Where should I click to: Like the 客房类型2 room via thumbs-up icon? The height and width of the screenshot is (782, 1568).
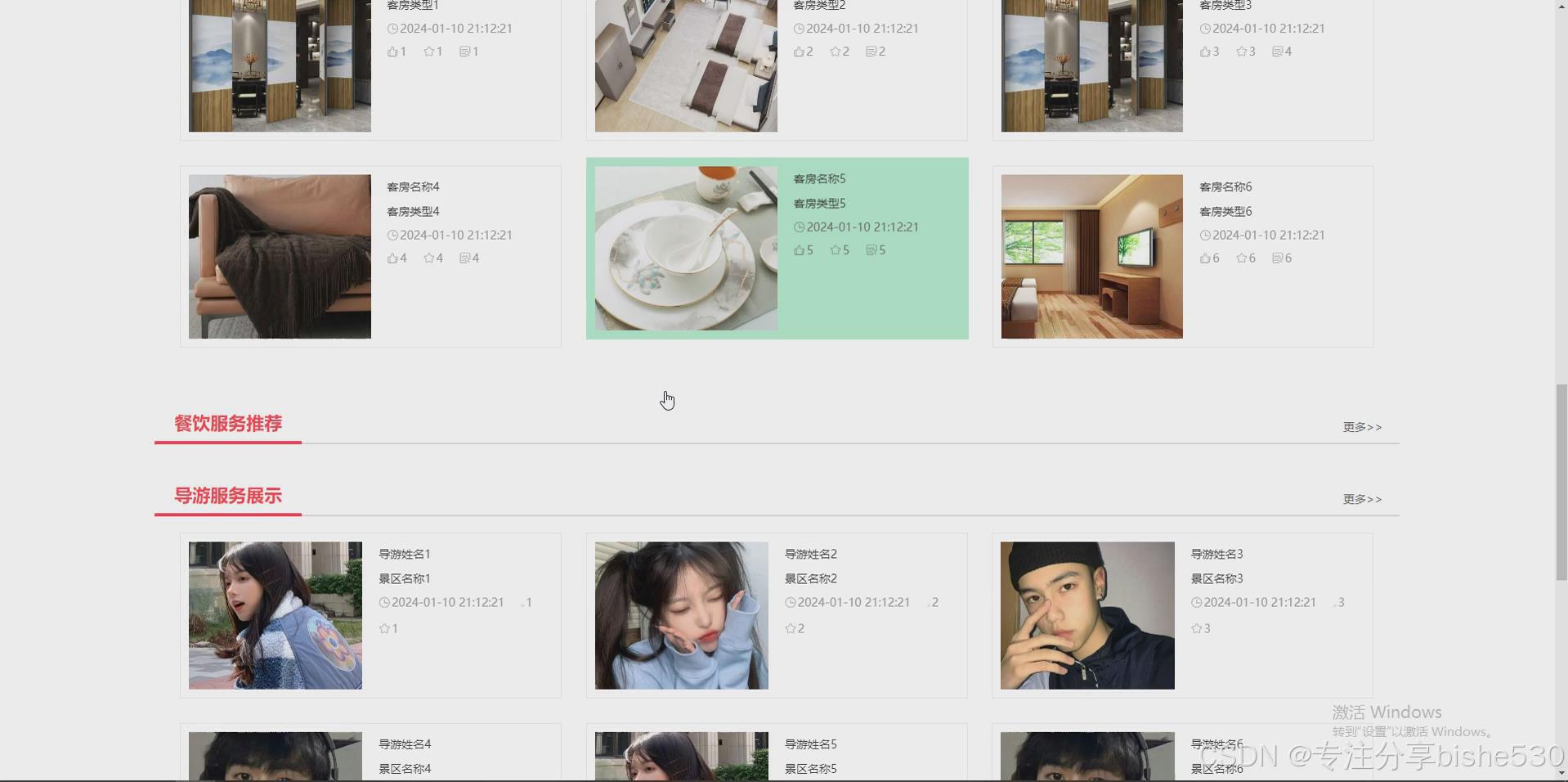pos(799,52)
